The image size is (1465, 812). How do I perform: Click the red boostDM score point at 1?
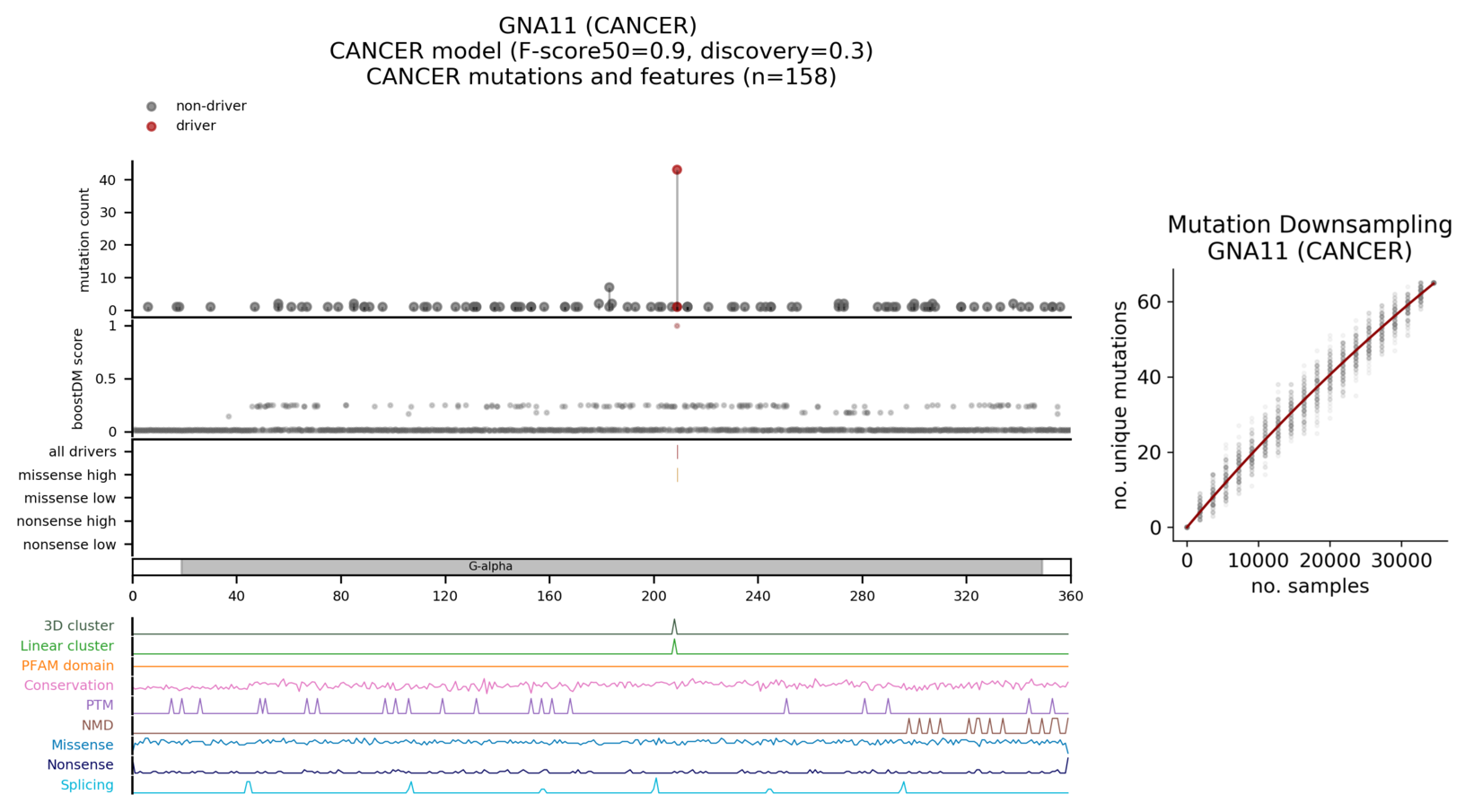[x=677, y=326]
